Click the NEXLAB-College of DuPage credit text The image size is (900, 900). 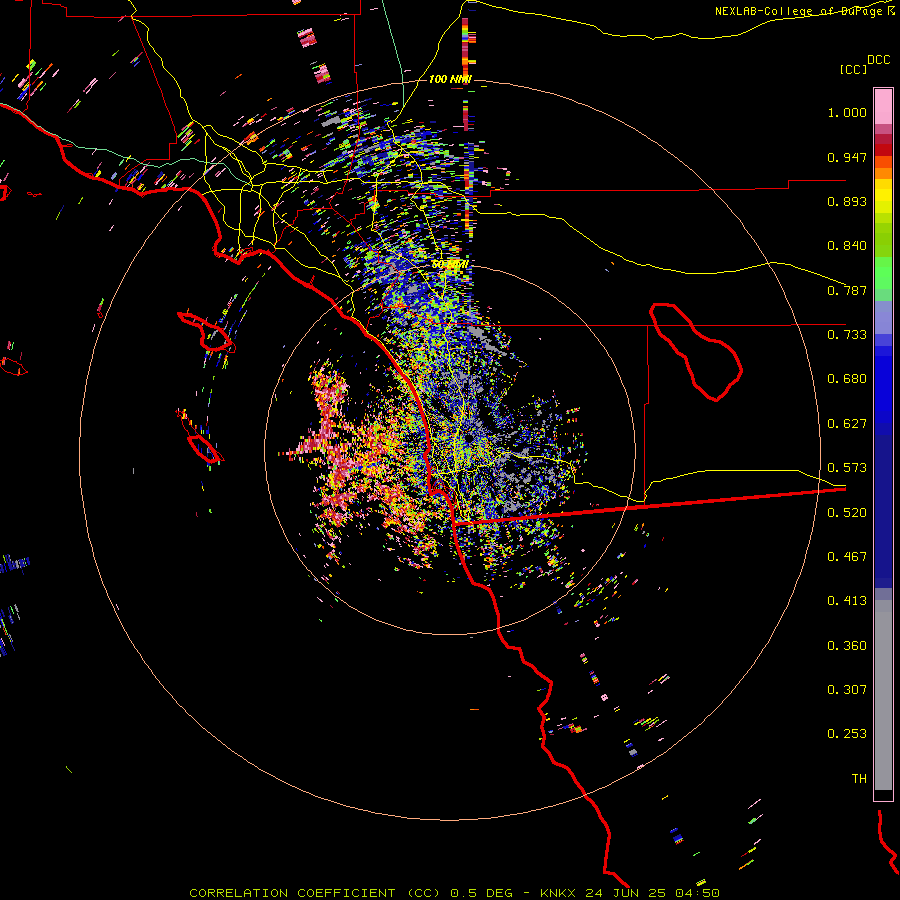tap(804, 11)
